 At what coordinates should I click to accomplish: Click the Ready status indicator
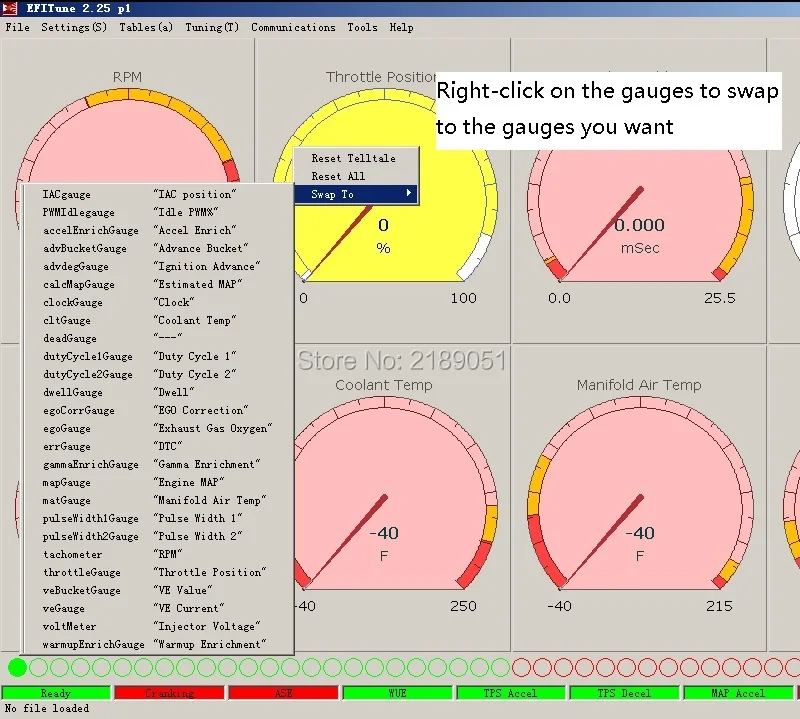coord(56,693)
